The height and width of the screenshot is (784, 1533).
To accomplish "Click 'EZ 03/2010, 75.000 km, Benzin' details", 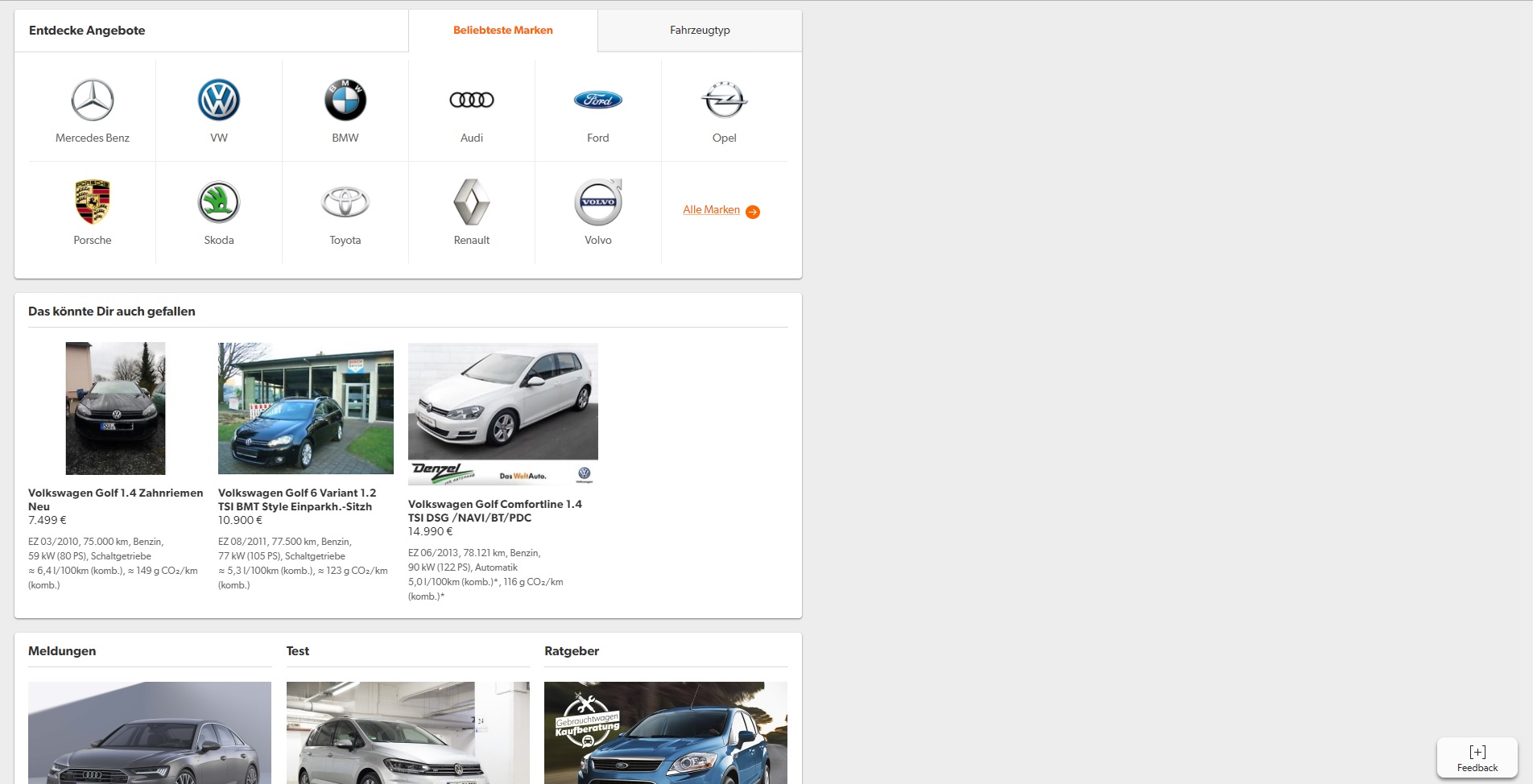I will (x=96, y=542).
